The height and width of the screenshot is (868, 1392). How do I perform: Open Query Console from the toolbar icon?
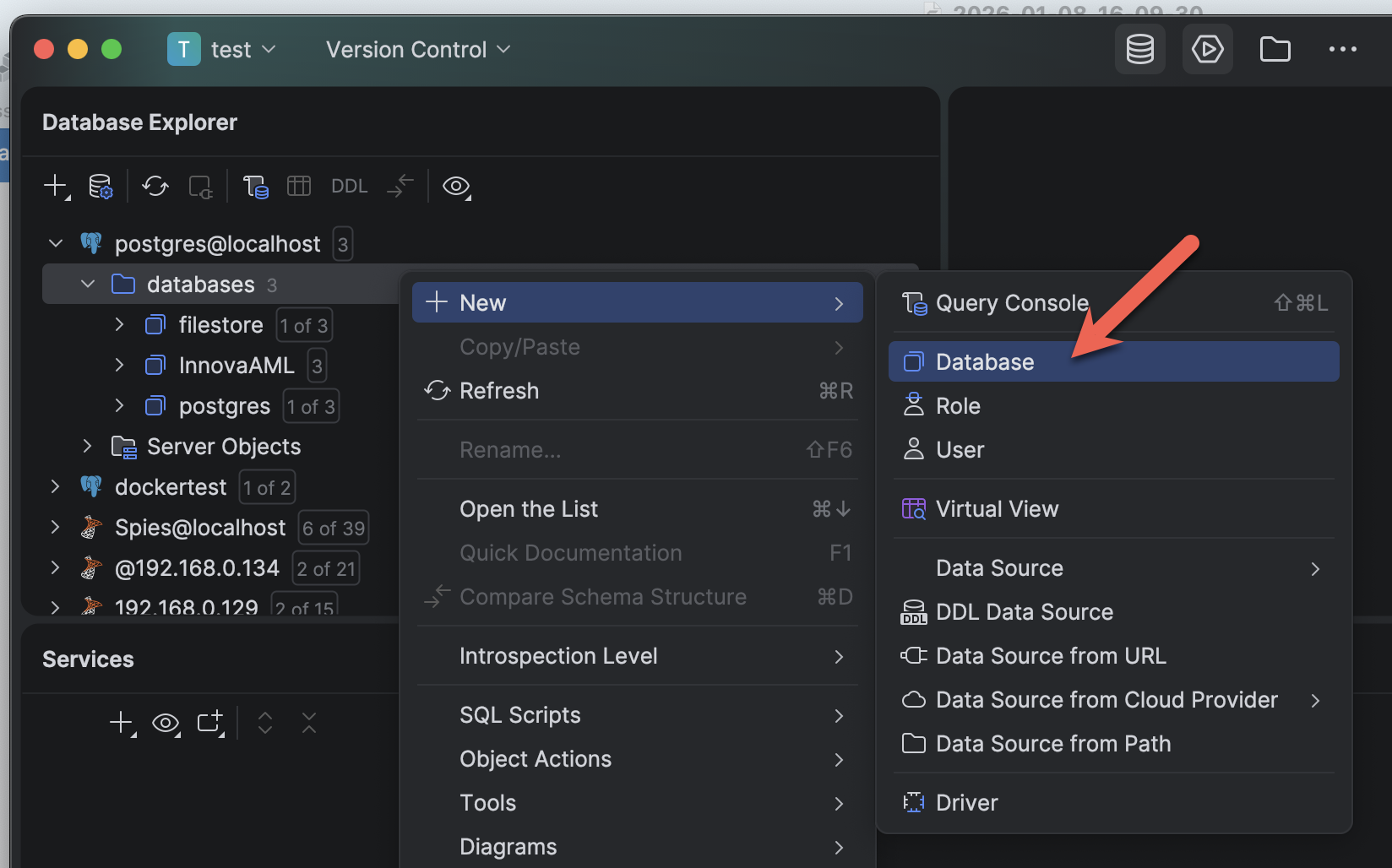(255, 186)
